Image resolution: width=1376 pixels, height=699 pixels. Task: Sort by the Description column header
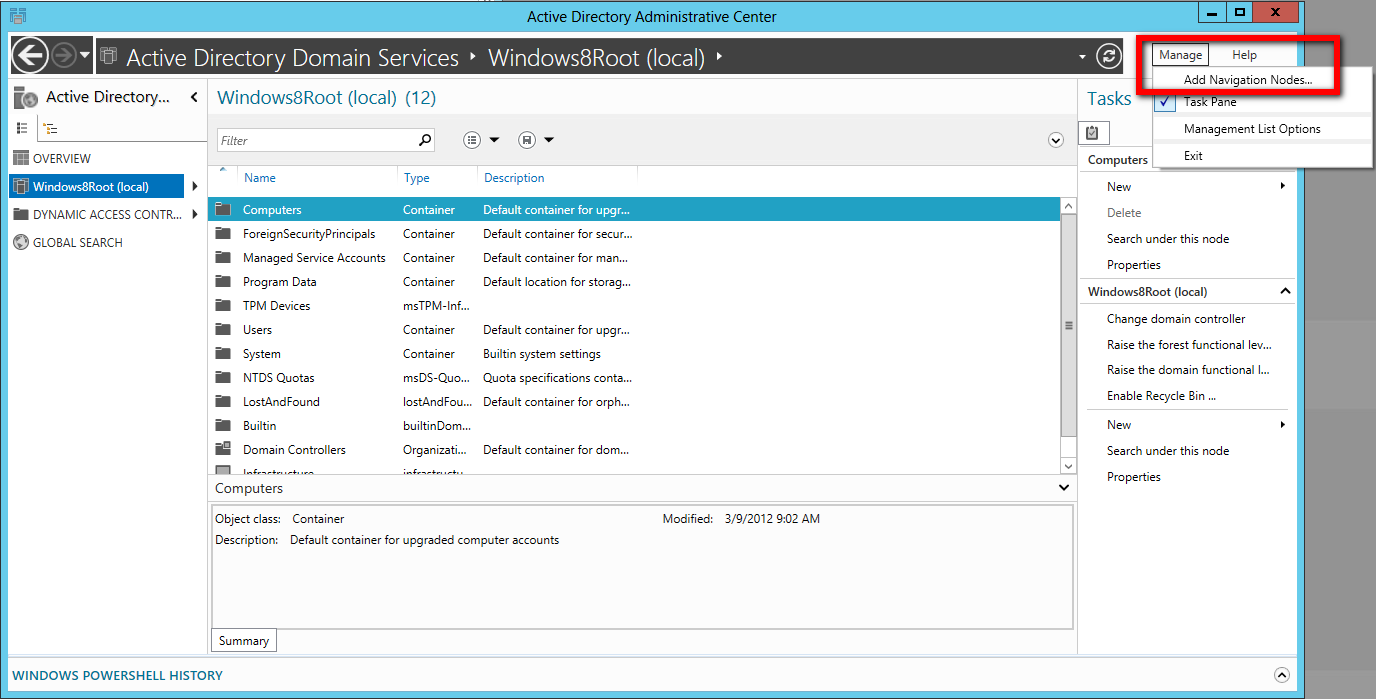point(514,178)
